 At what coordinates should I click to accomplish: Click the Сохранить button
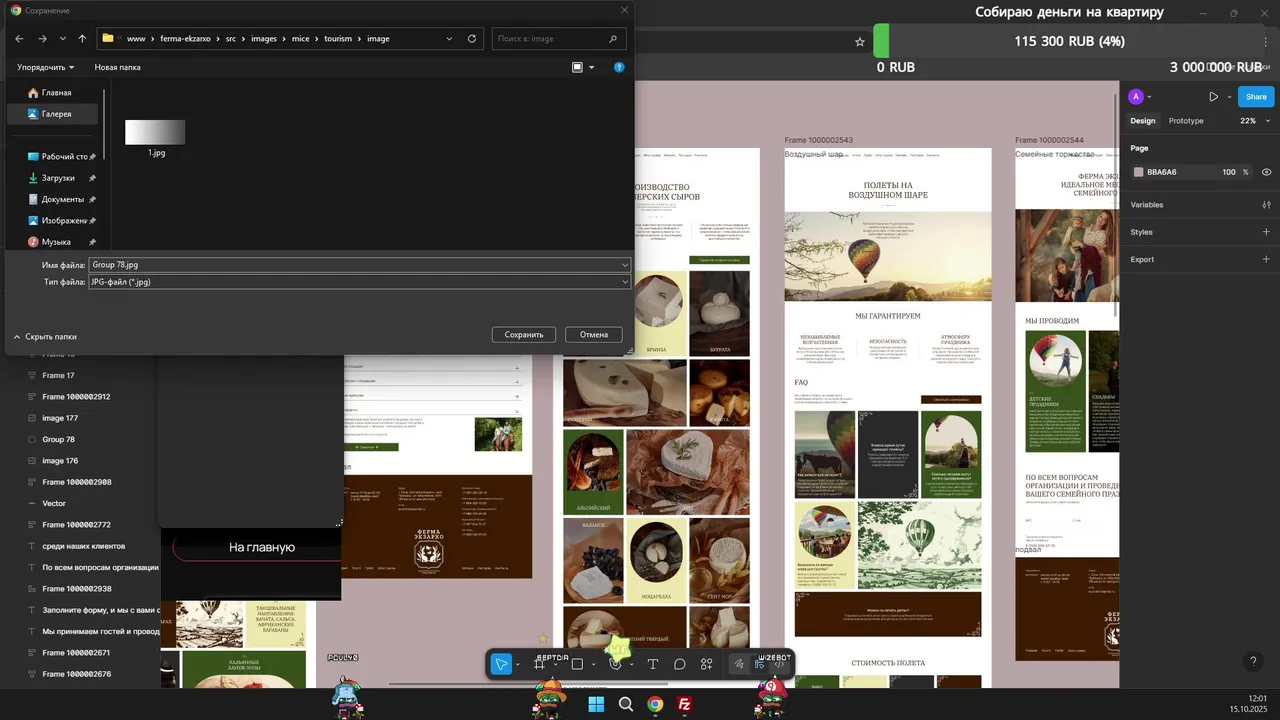pyautogui.click(x=524, y=335)
